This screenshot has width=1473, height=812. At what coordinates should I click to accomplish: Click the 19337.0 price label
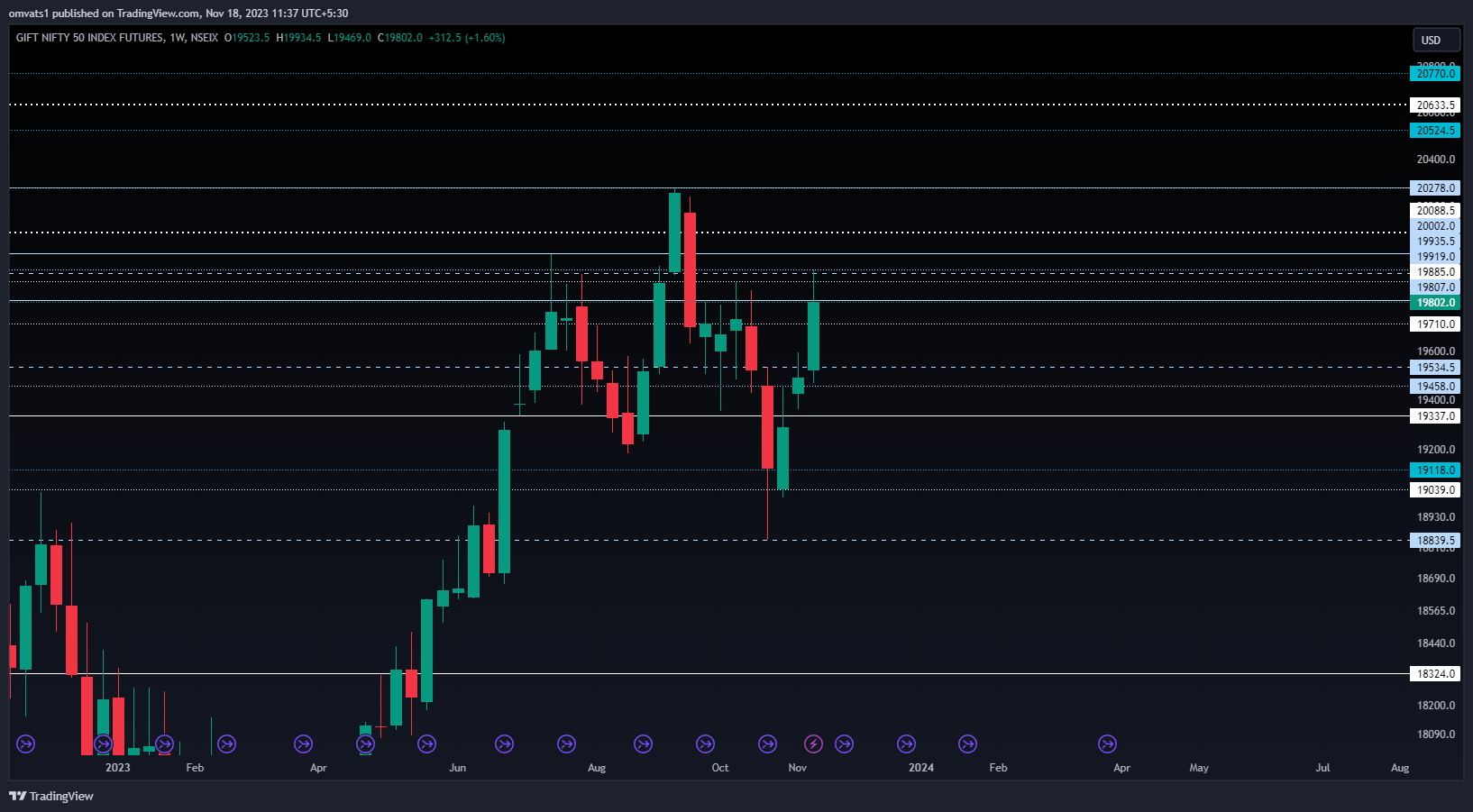point(1435,416)
